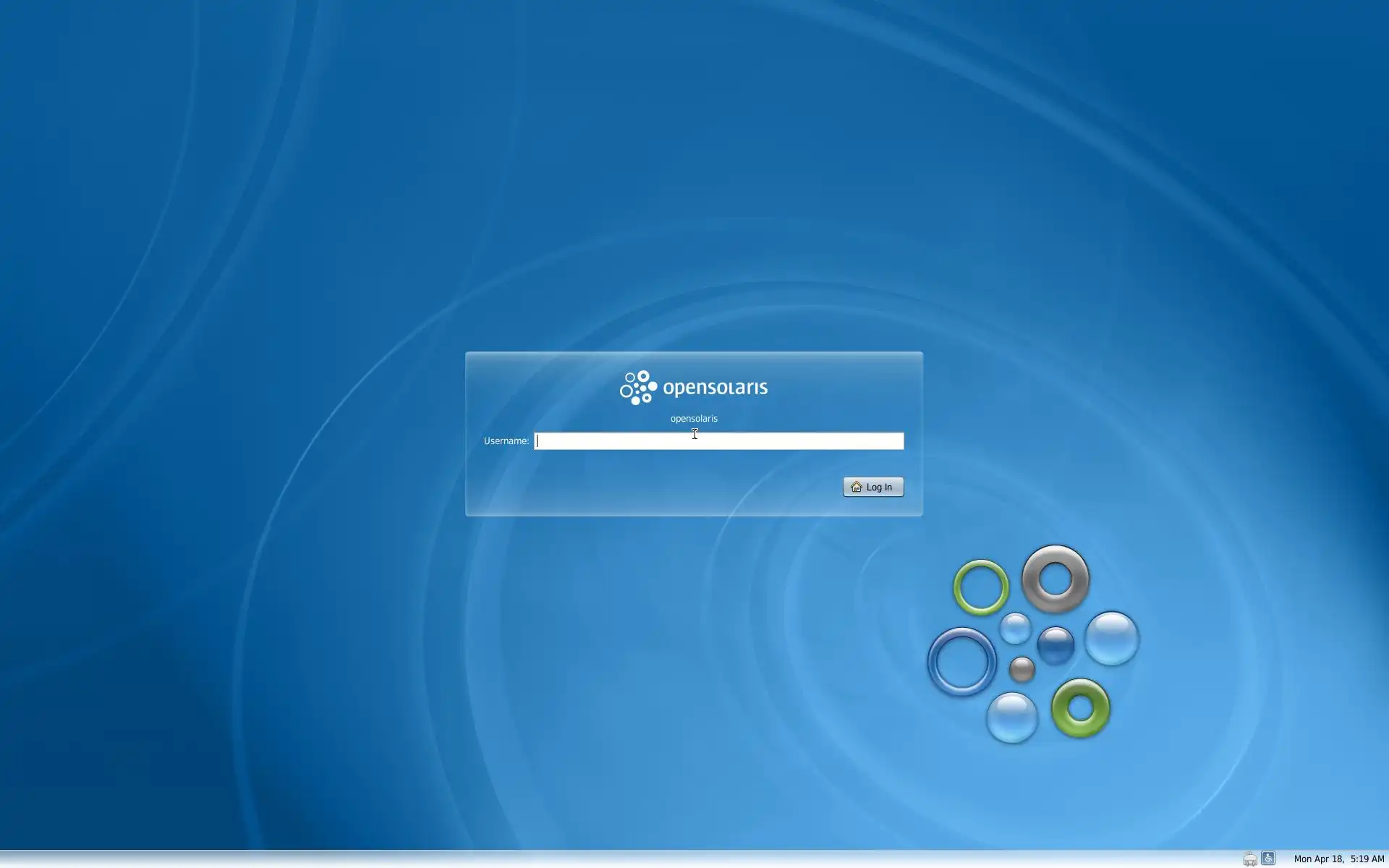The width and height of the screenshot is (1389, 868).
Task: Click the 5:19 AM clock time
Action: (x=1367, y=859)
